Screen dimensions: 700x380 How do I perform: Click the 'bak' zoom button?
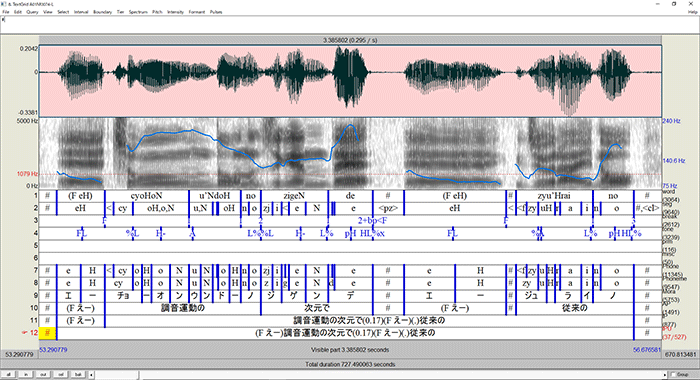(78, 374)
